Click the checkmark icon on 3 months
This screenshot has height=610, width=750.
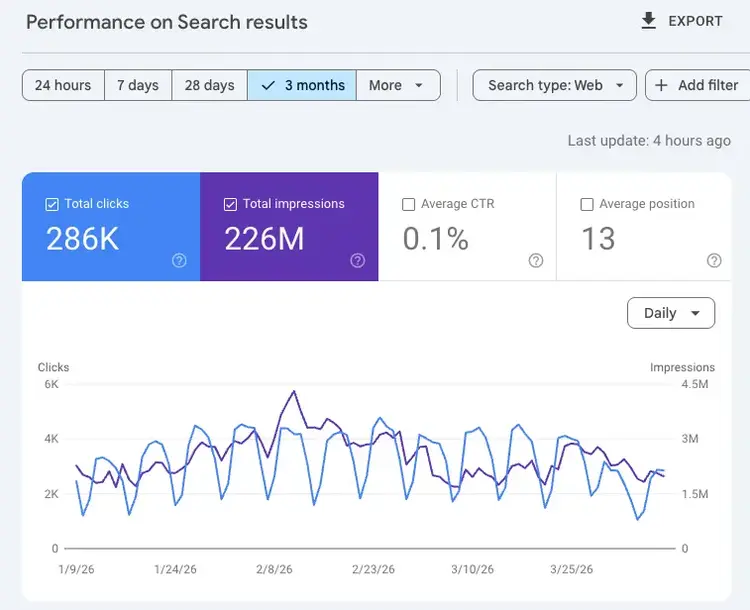268,85
